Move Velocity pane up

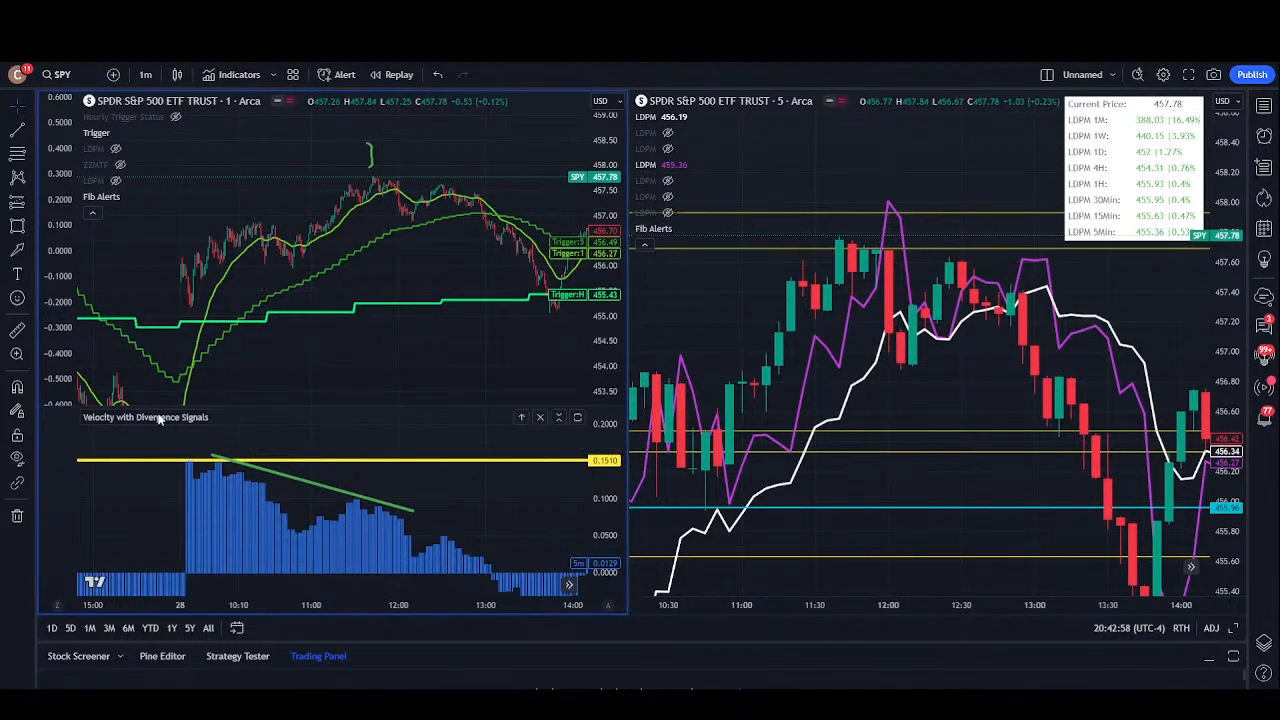click(521, 418)
